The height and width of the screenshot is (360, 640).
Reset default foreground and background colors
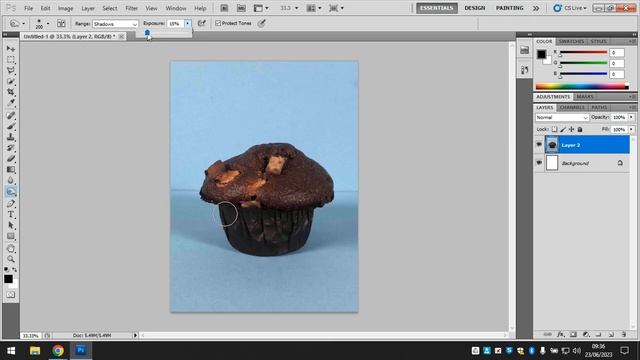pyautogui.click(x=6, y=270)
